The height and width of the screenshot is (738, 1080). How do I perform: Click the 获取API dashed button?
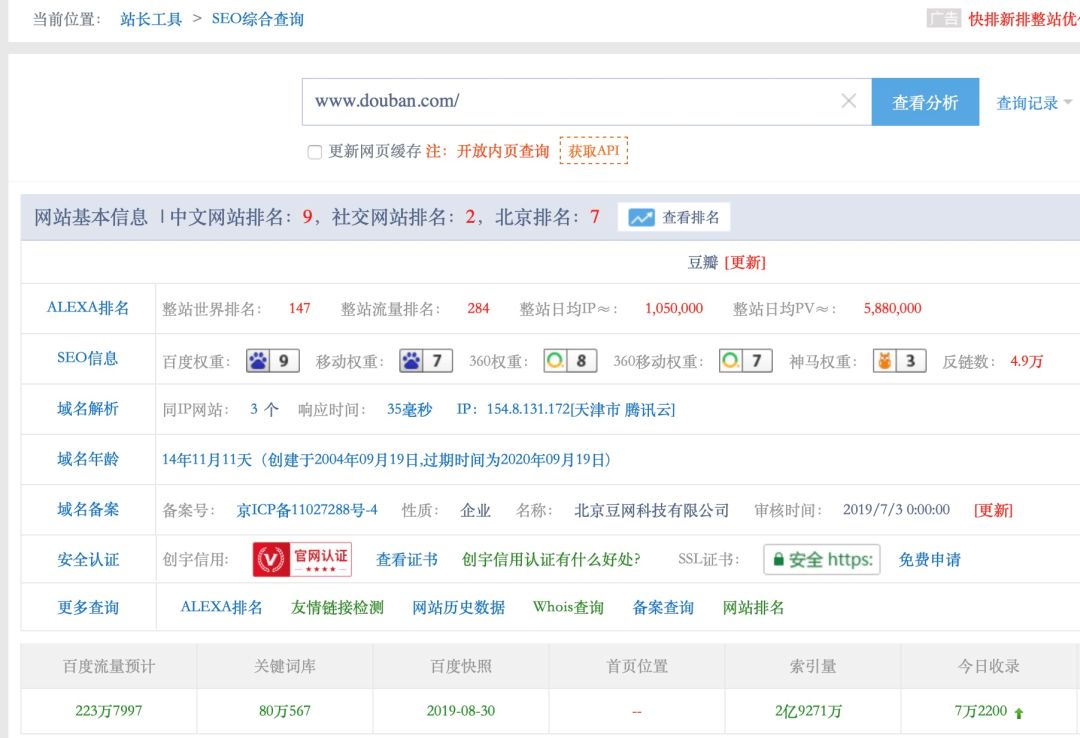click(594, 151)
